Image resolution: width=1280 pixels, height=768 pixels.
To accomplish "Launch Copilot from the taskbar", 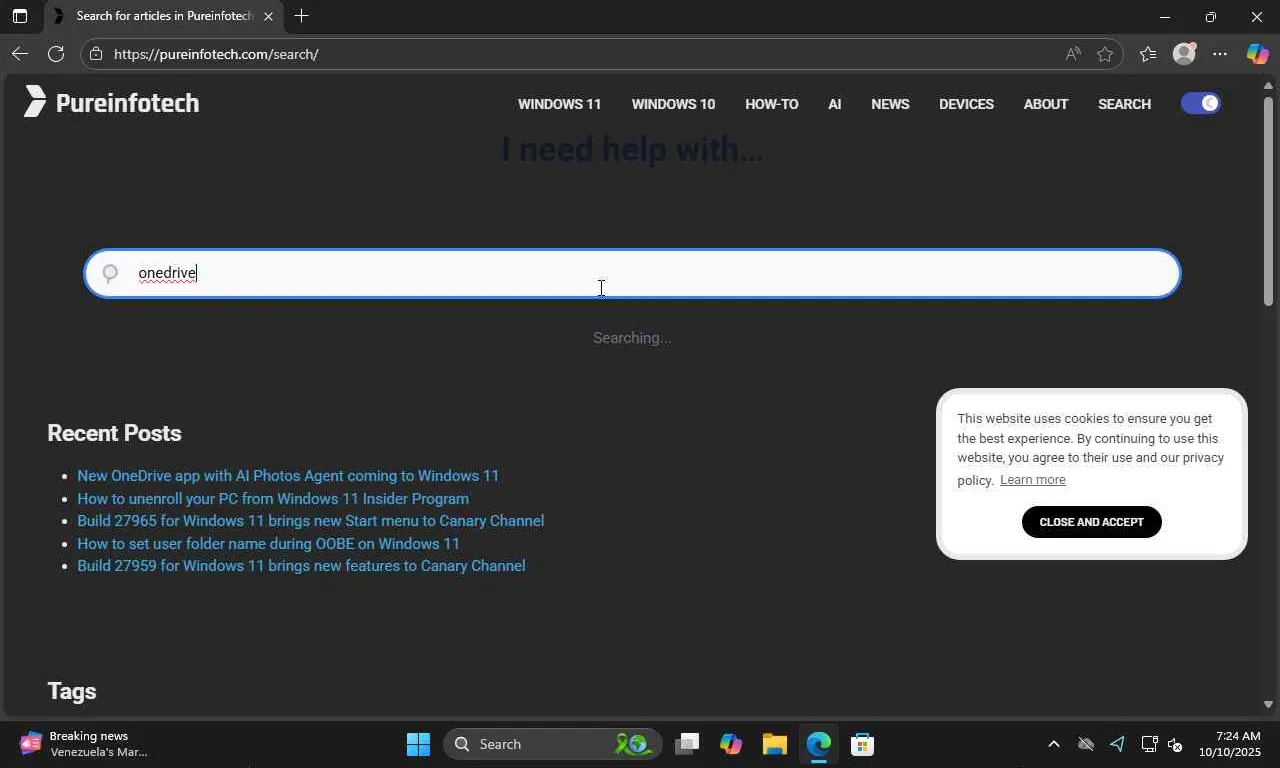I will click(x=731, y=744).
